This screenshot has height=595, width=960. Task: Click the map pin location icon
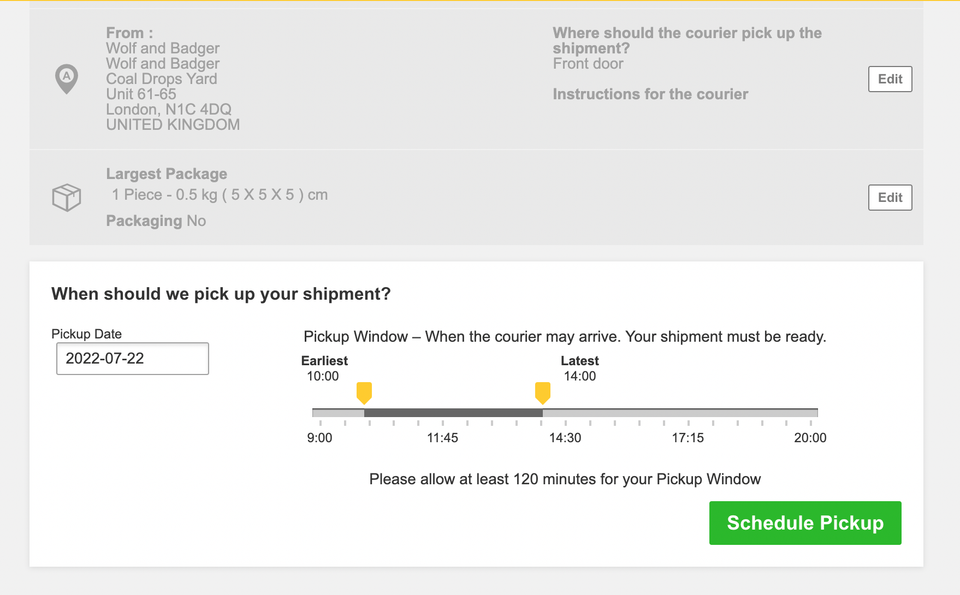coord(66,79)
